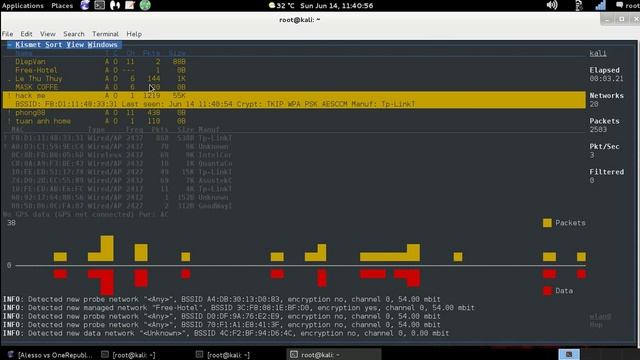Switch to active root@kali taskbar window

click(x=334, y=355)
